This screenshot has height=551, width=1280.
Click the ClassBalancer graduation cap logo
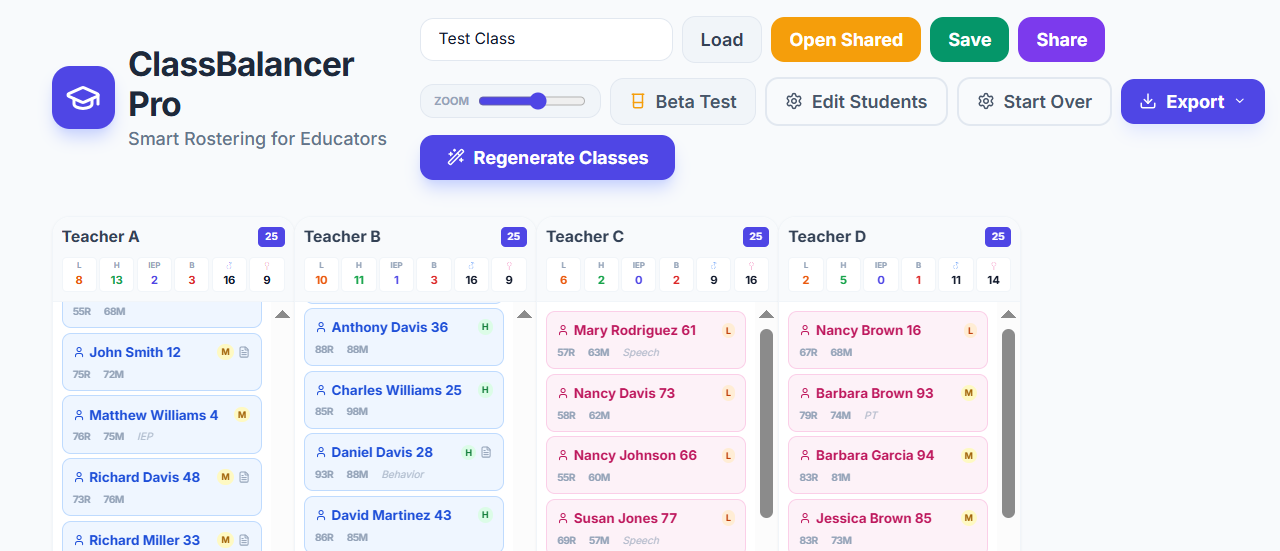coord(84,98)
